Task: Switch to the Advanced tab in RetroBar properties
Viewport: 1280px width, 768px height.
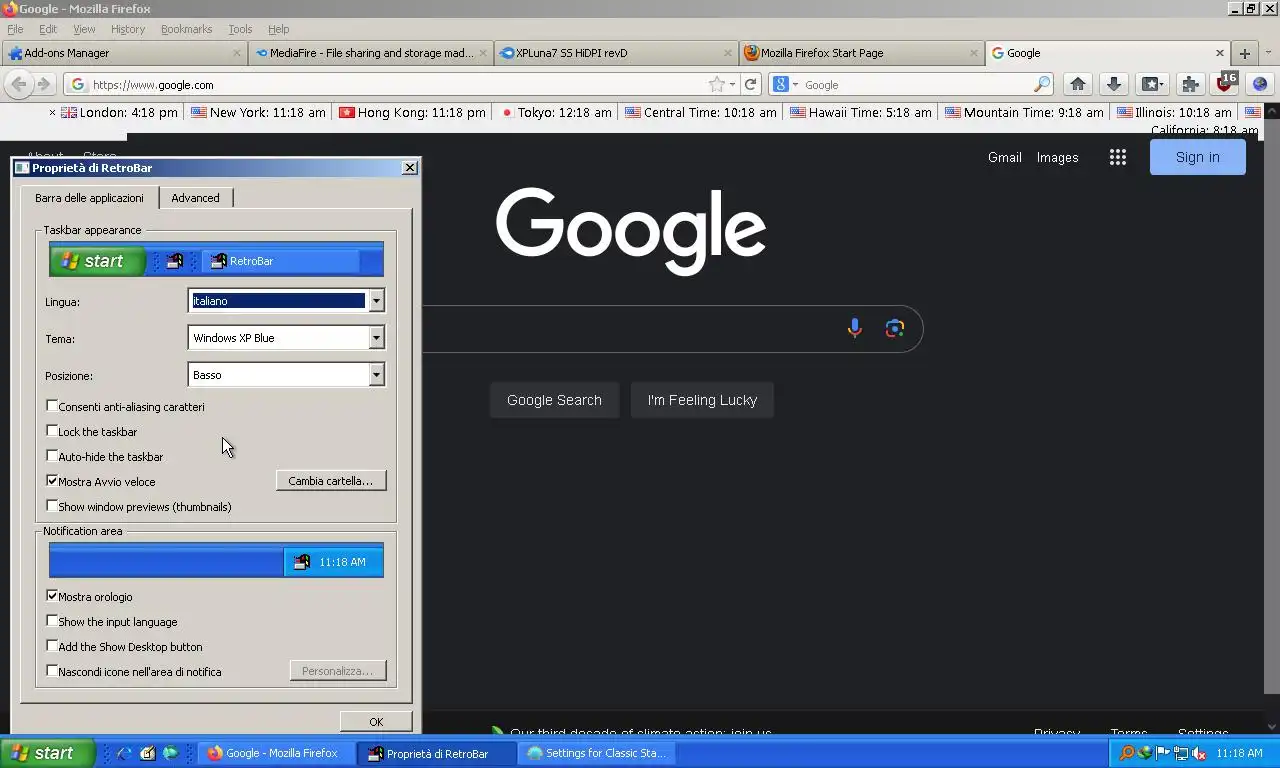Action: pyautogui.click(x=195, y=198)
